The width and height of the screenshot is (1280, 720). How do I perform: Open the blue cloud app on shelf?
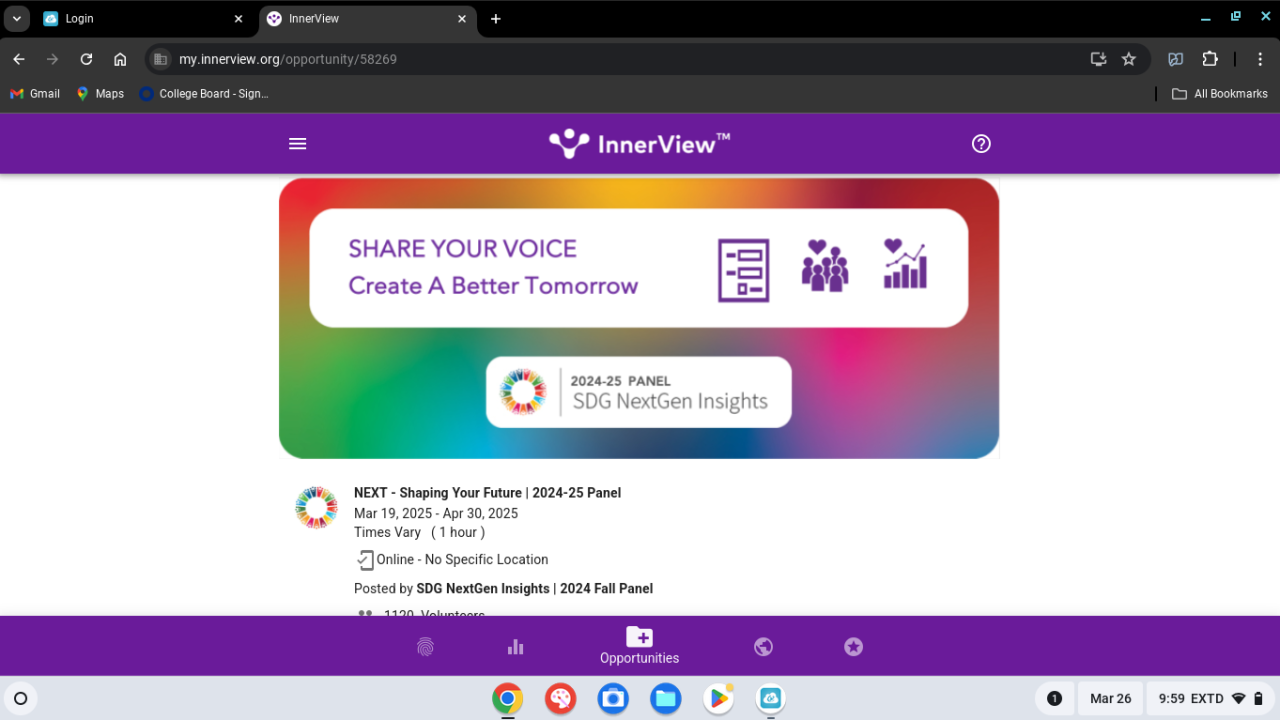click(x=771, y=698)
